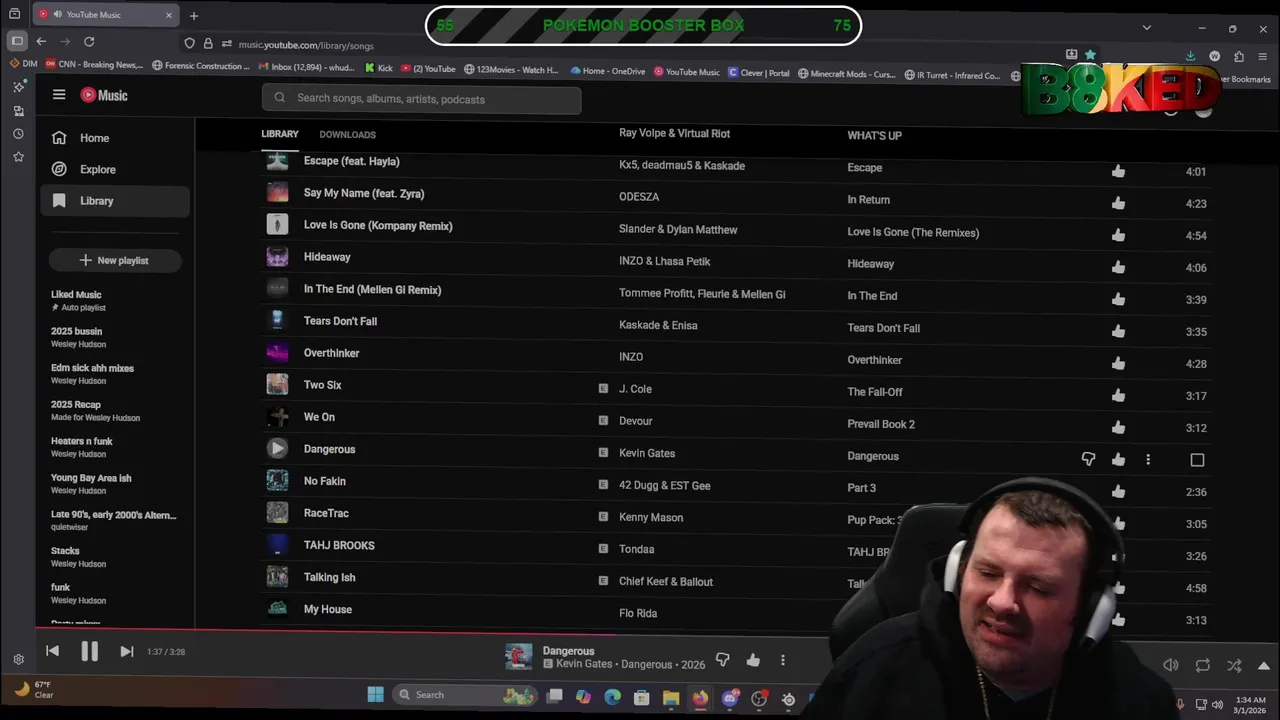Tick the checkbox on Dangerous row
This screenshot has width=1280, height=720.
tap(1197, 460)
